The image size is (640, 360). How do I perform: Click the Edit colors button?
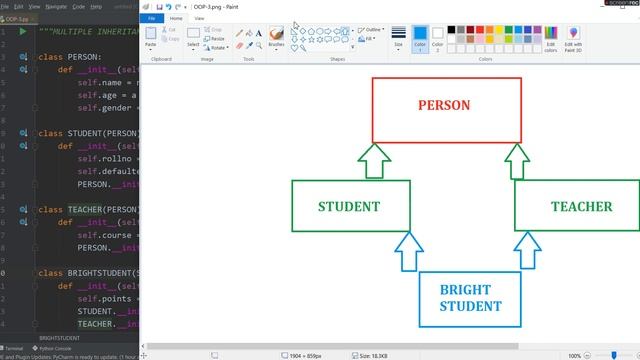551,39
